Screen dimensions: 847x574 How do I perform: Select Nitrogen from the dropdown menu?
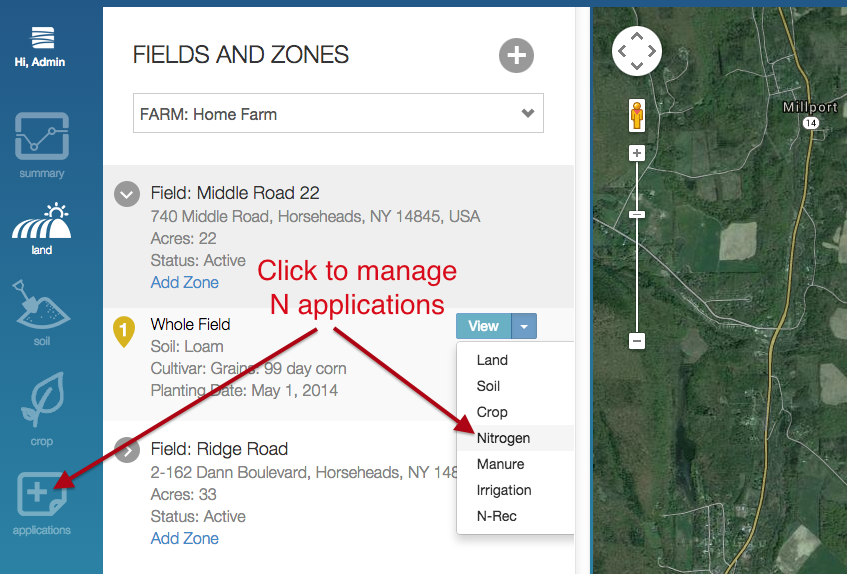[504, 438]
